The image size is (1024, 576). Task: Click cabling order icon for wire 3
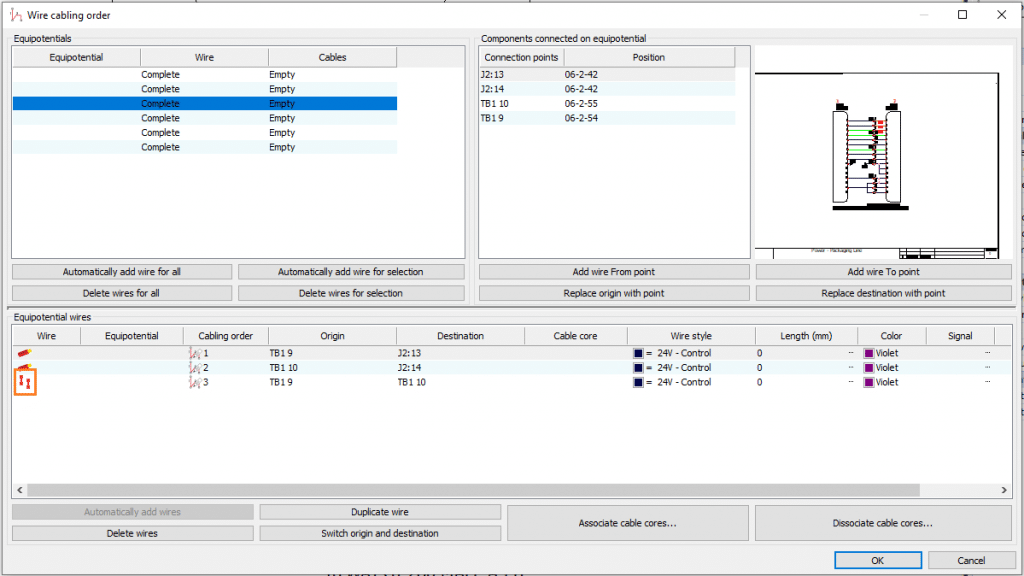click(194, 382)
